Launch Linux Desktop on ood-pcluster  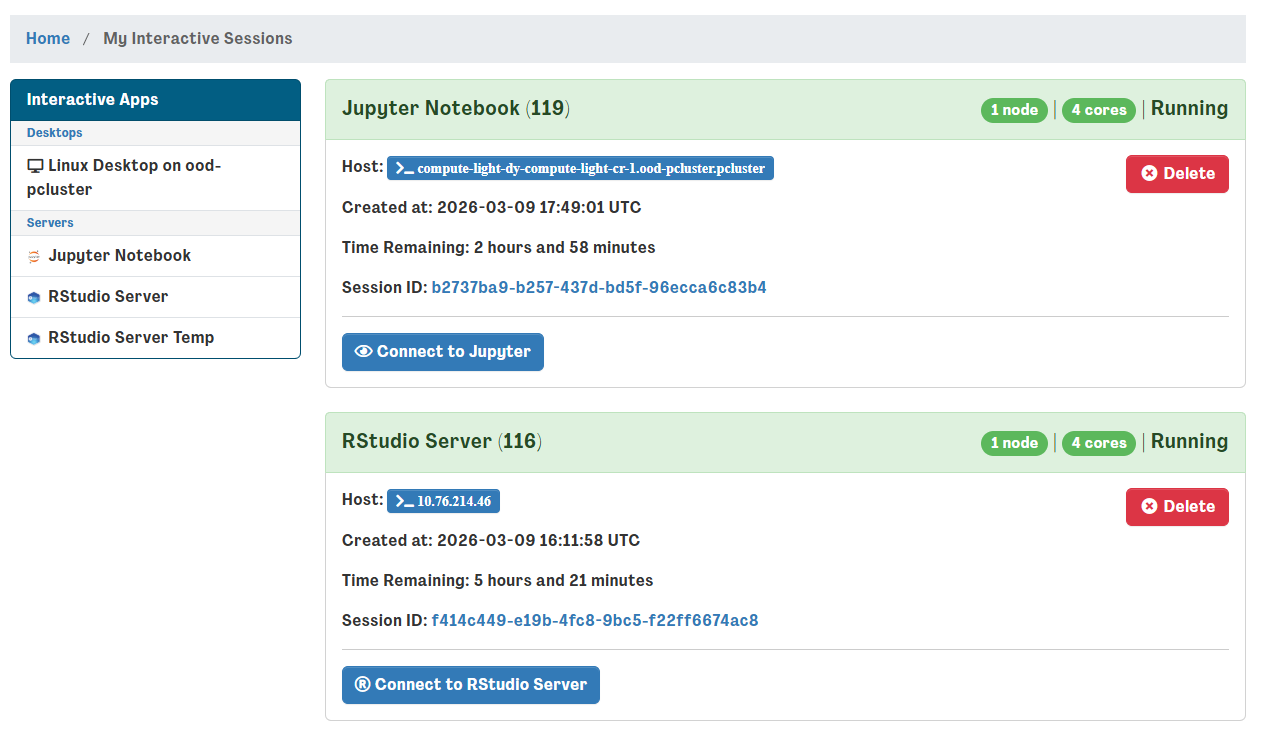(x=155, y=178)
